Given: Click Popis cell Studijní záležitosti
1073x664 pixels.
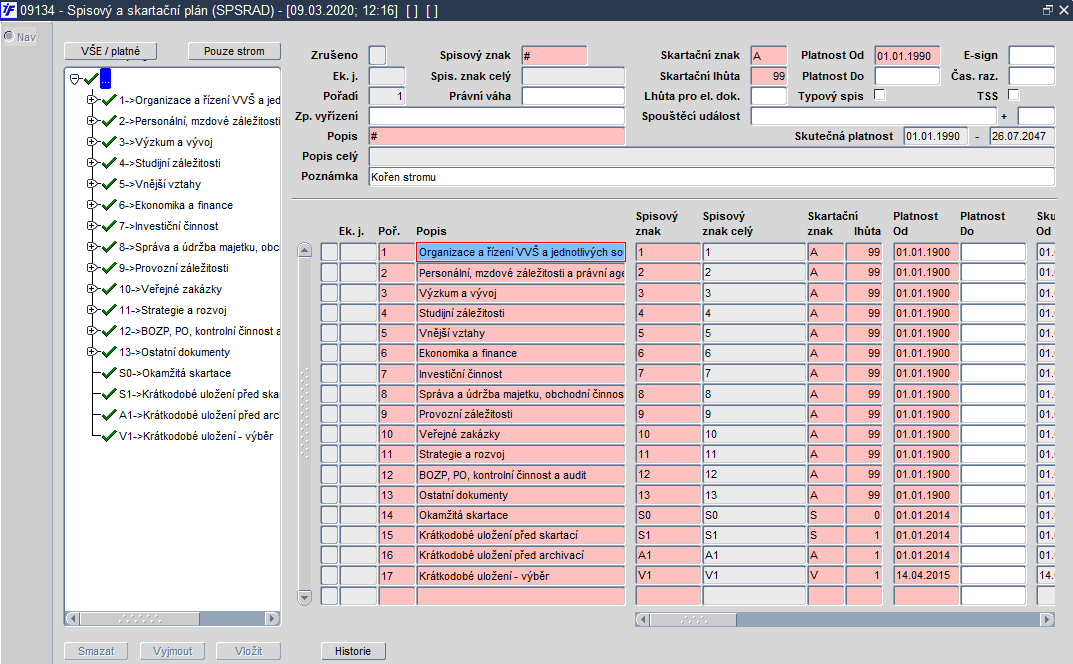Looking at the screenshot, I should (520, 313).
